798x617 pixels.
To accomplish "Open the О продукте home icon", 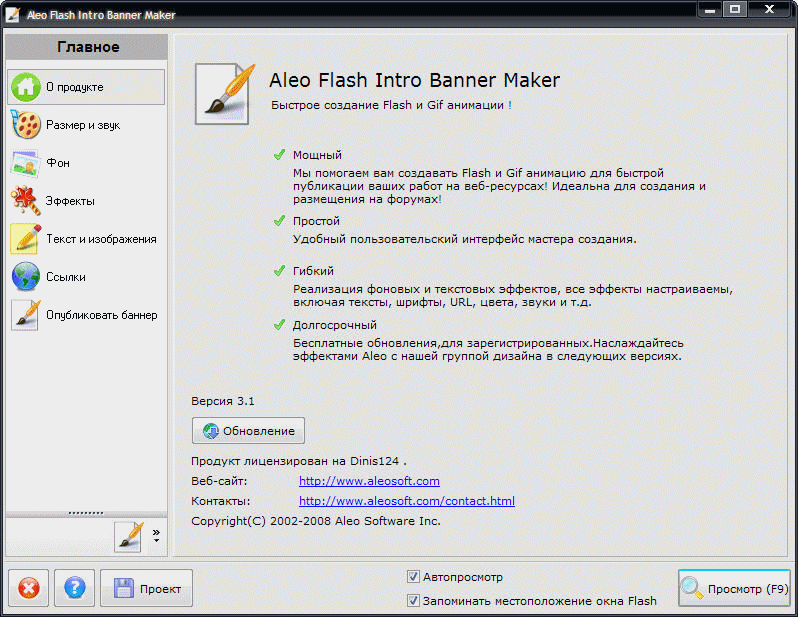I will pyautogui.click(x=25, y=87).
